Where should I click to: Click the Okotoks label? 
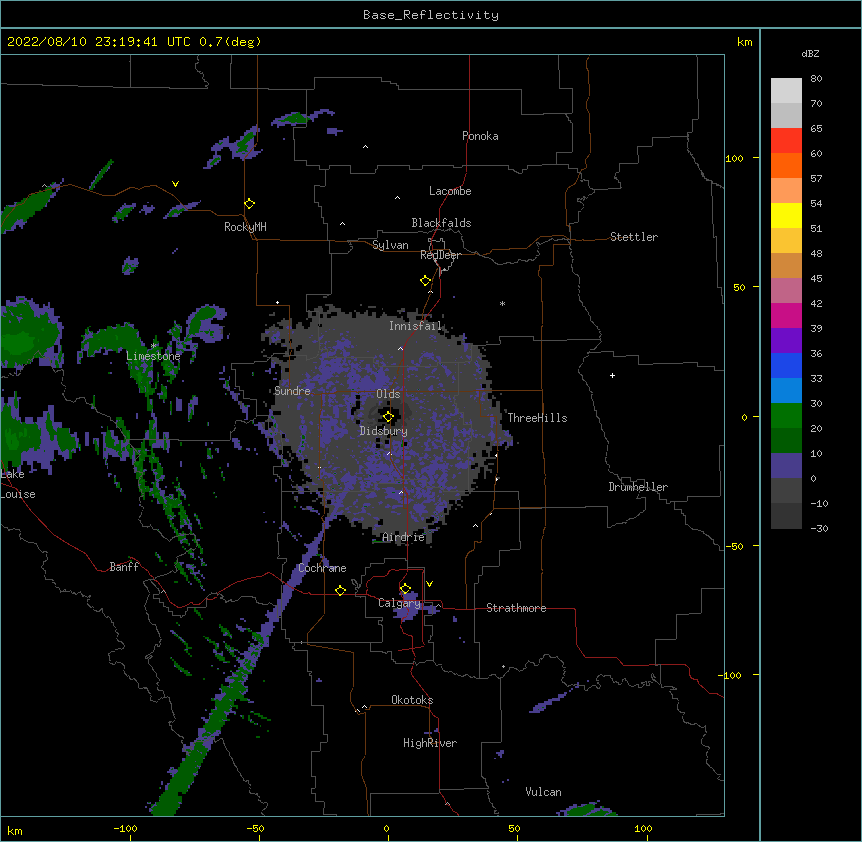(412, 700)
